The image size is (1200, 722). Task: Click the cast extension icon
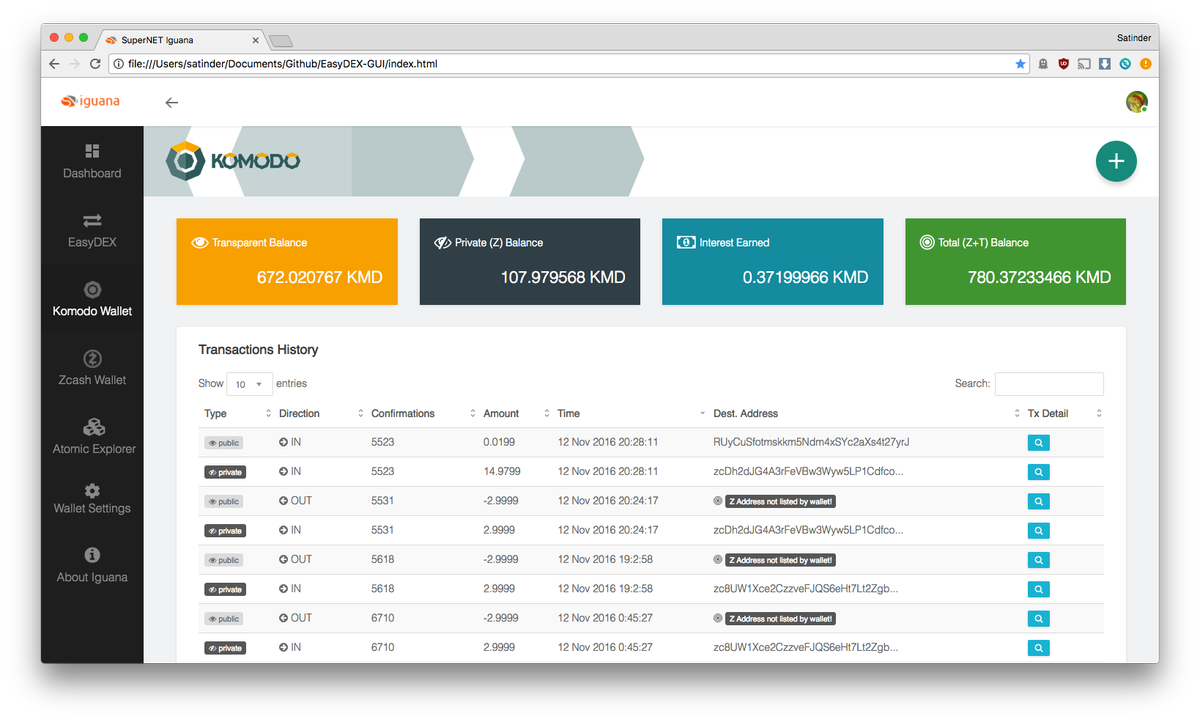pyautogui.click(x=1084, y=64)
